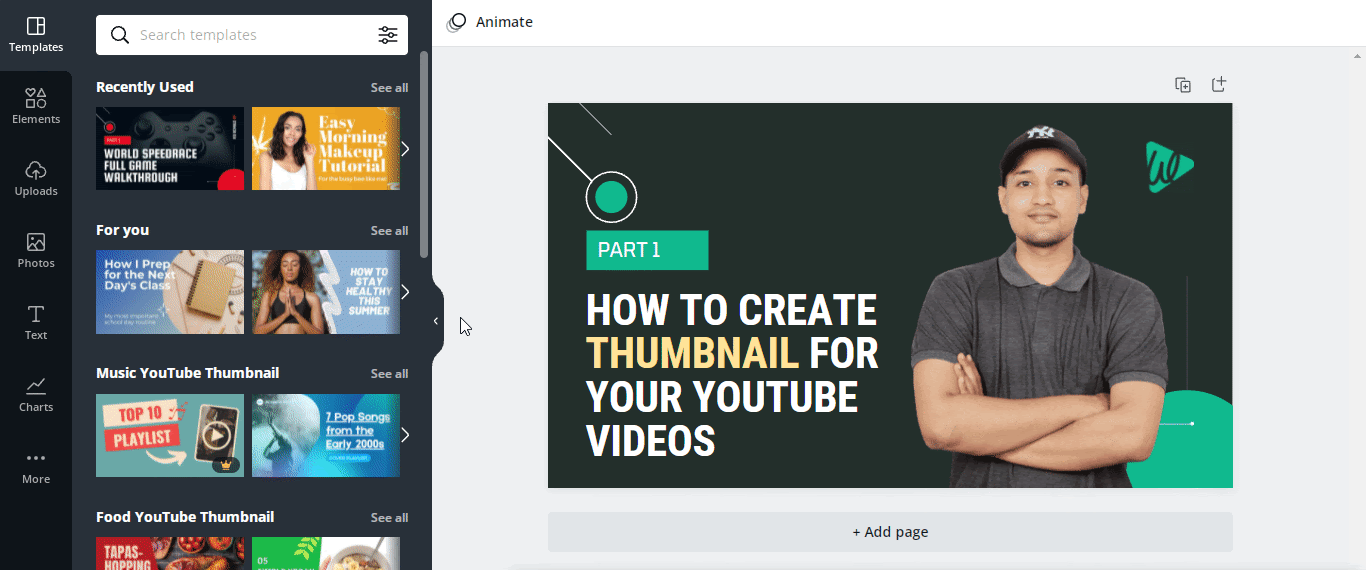Expand Recently Used row with right chevron
The width and height of the screenshot is (1366, 570).
click(405, 149)
